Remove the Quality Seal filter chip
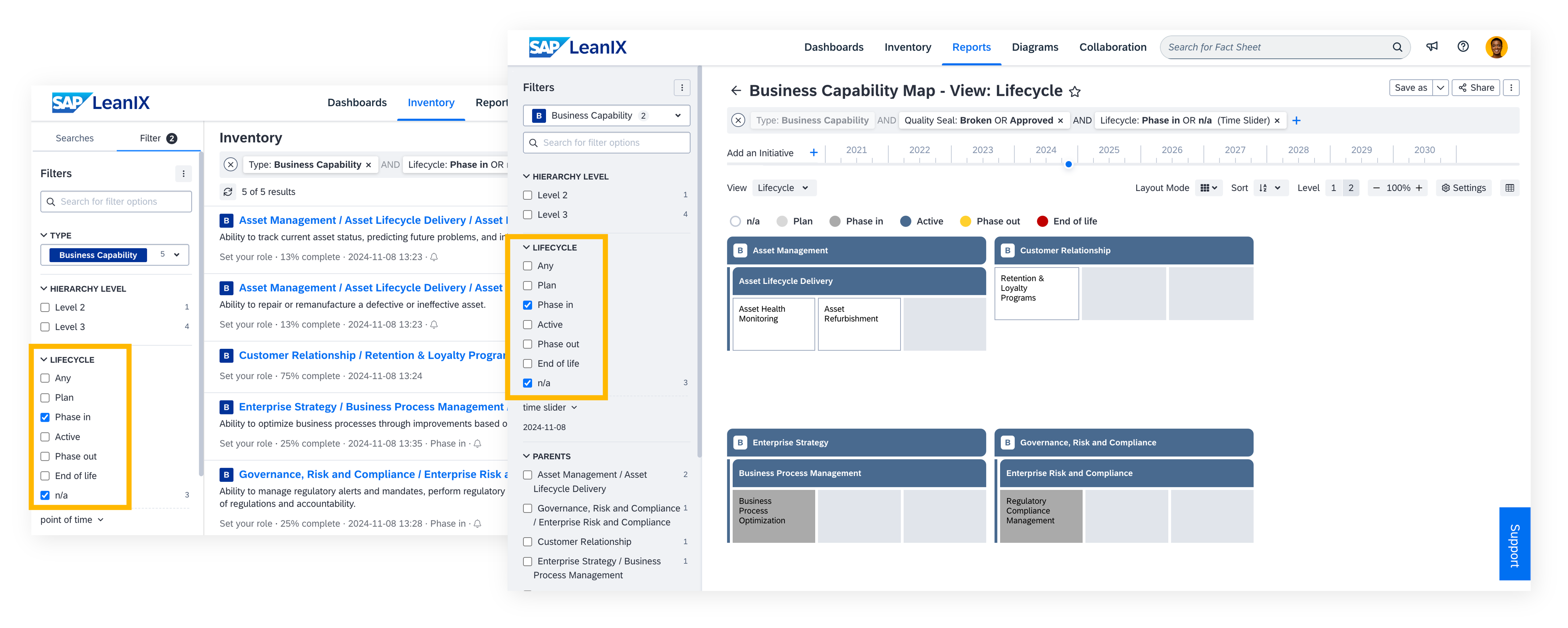 [x=1060, y=121]
